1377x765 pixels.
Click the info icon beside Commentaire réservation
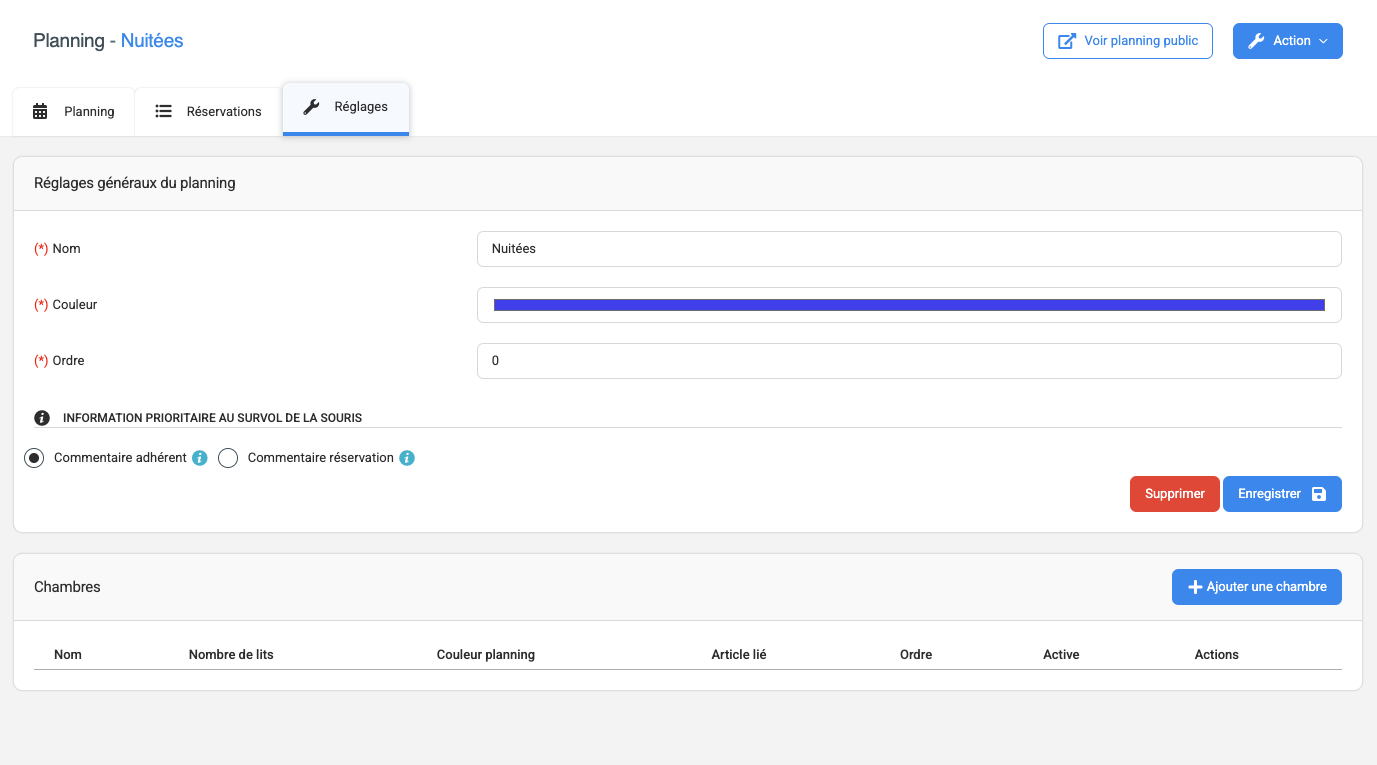(407, 458)
